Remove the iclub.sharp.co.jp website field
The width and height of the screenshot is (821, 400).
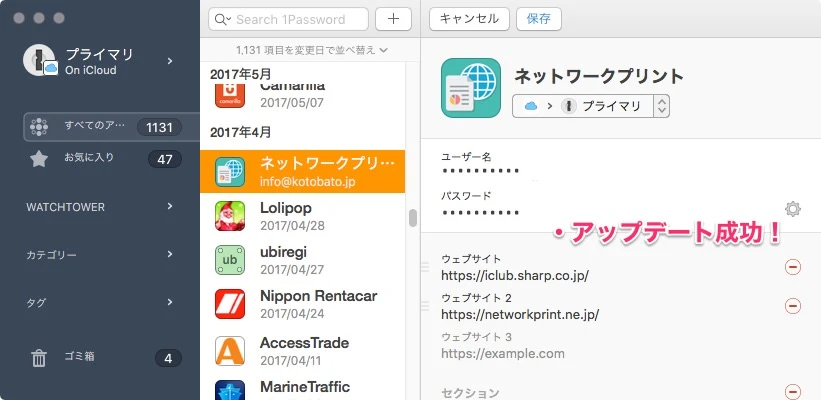pyautogui.click(x=793, y=267)
